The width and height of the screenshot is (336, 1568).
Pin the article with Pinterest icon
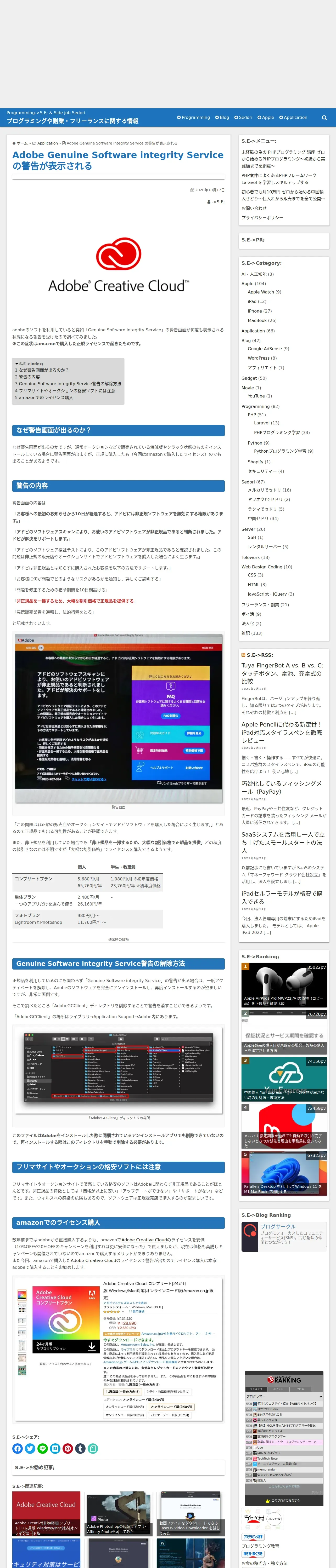click(x=68, y=1448)
